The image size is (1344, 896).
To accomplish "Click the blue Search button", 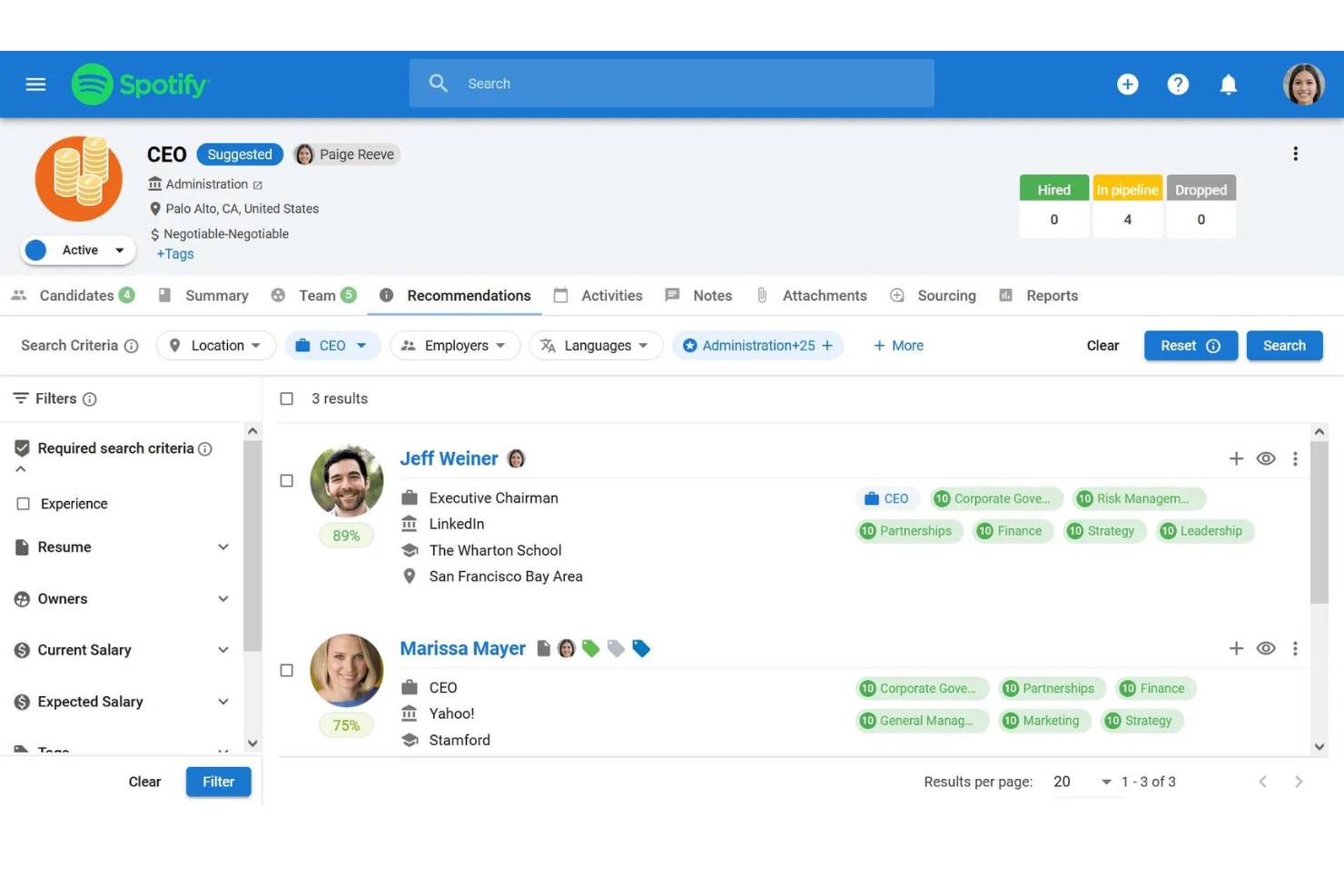I will (x=1284, y=346).
